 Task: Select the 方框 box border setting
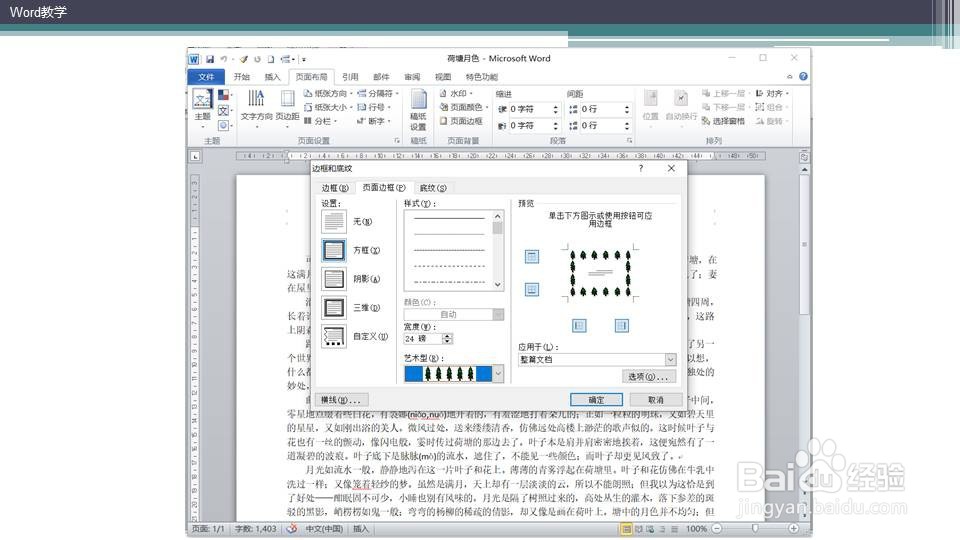point(334,250)
